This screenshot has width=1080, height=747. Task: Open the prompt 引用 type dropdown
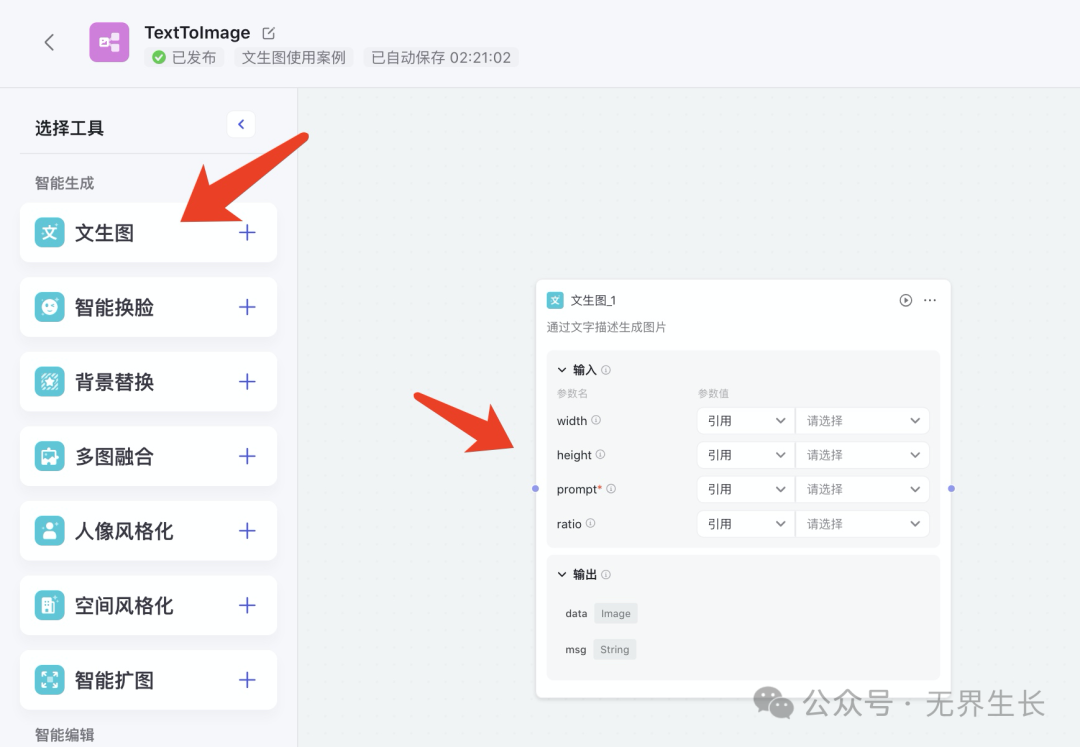745,490
